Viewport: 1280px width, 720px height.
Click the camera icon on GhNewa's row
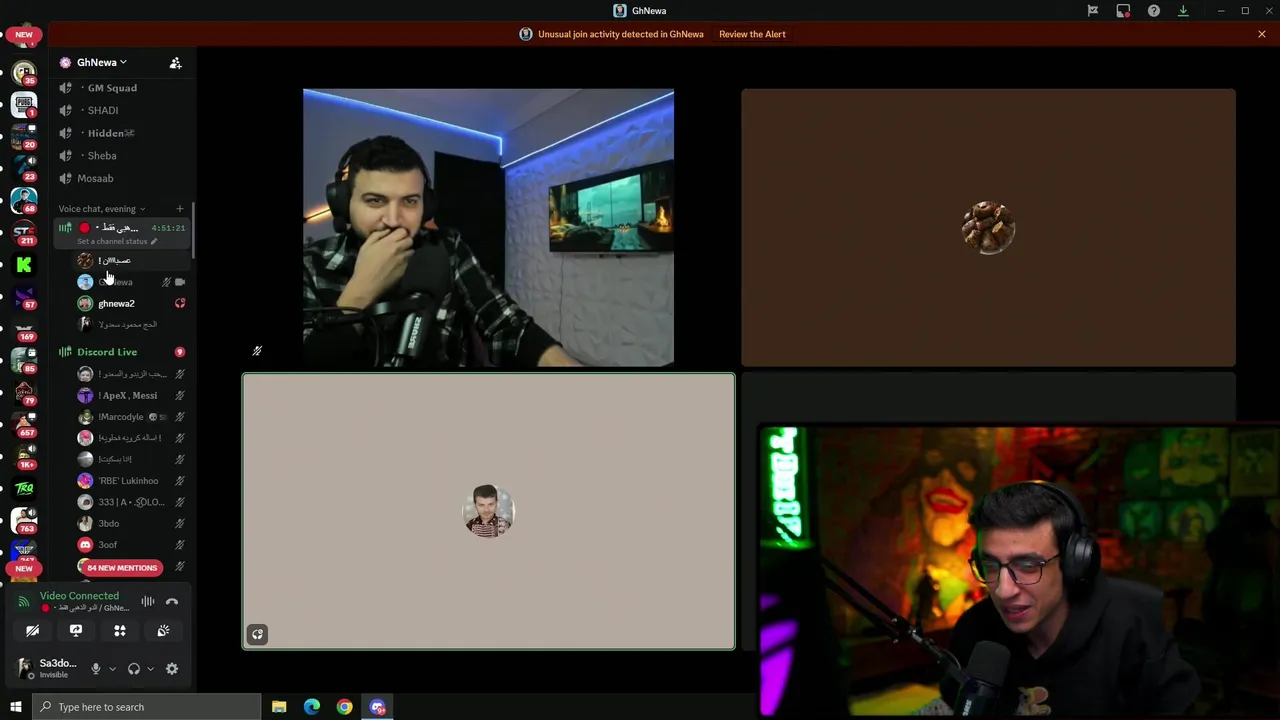[180, 282]
